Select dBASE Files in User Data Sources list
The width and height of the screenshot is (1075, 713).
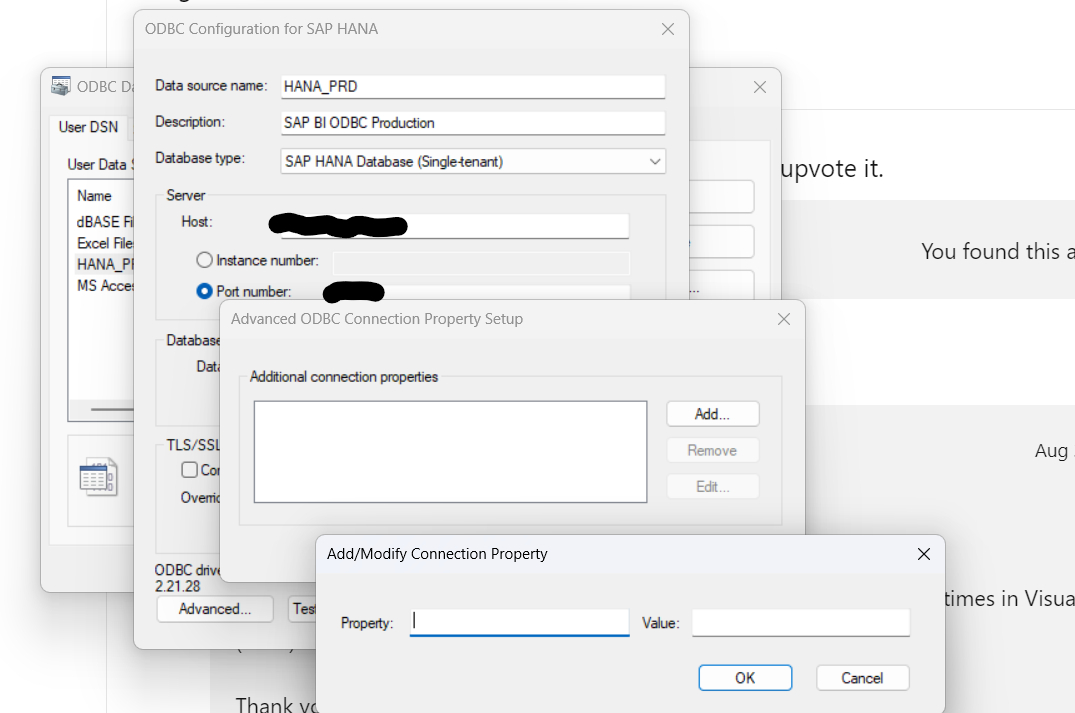click(x=105, y=221)
